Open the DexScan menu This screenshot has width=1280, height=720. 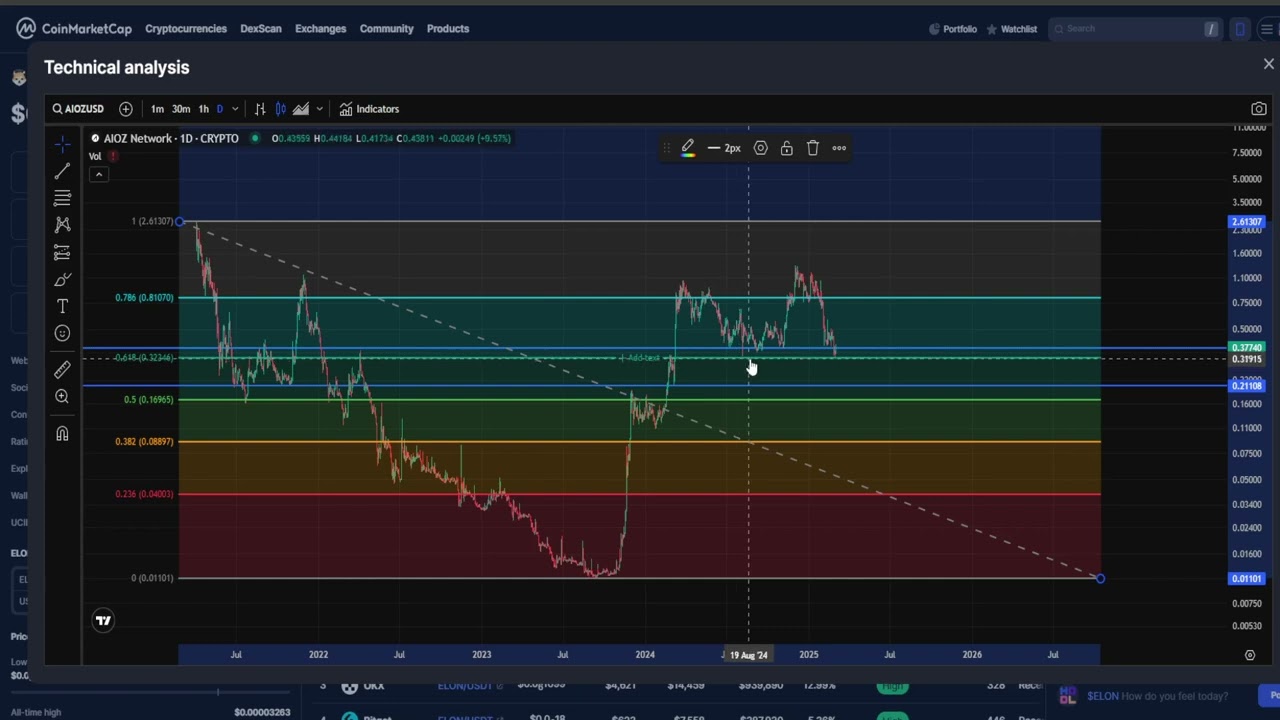click(261, 28)
